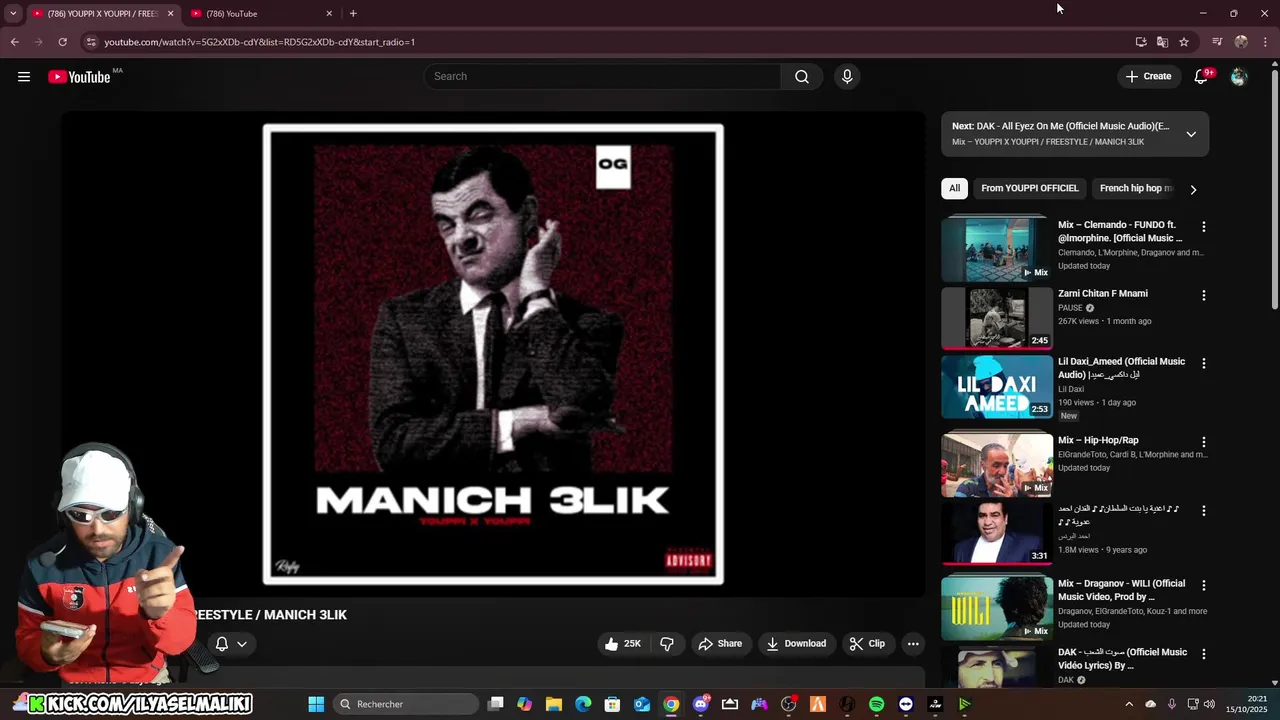The image size is (1280, 720).
Task: Click the page vertical scrollbar
Action: pos(1274,190)
